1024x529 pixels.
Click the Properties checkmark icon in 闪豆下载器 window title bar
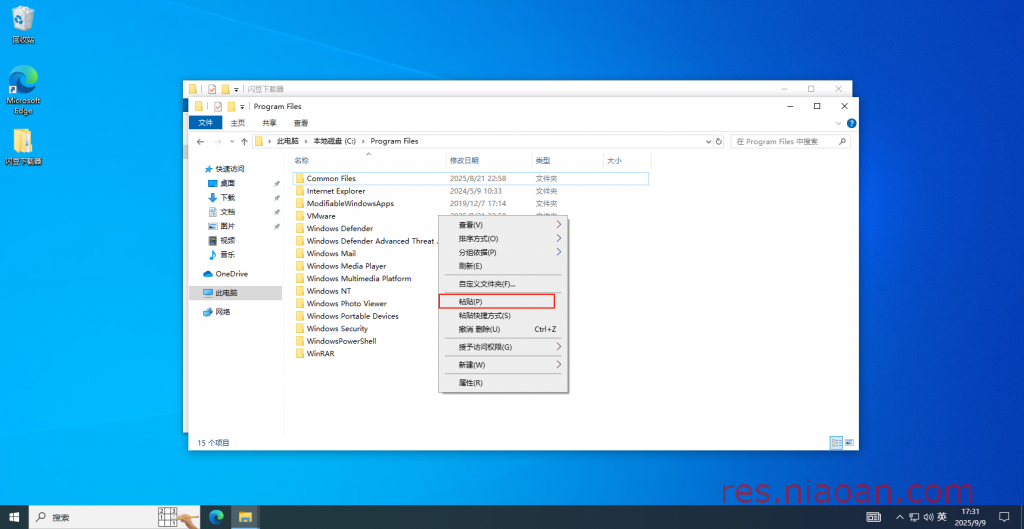(212, 89)
